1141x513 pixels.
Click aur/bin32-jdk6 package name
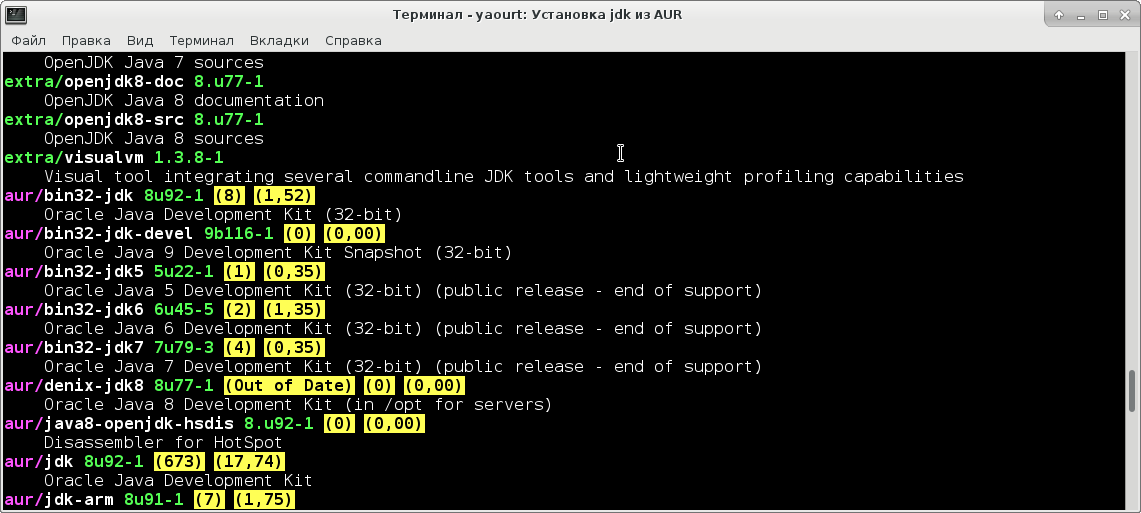74,309
